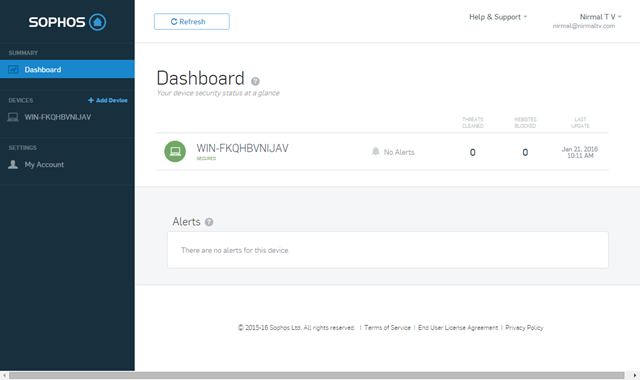
Task: Click the Refresh button
Action: point(191,22)
